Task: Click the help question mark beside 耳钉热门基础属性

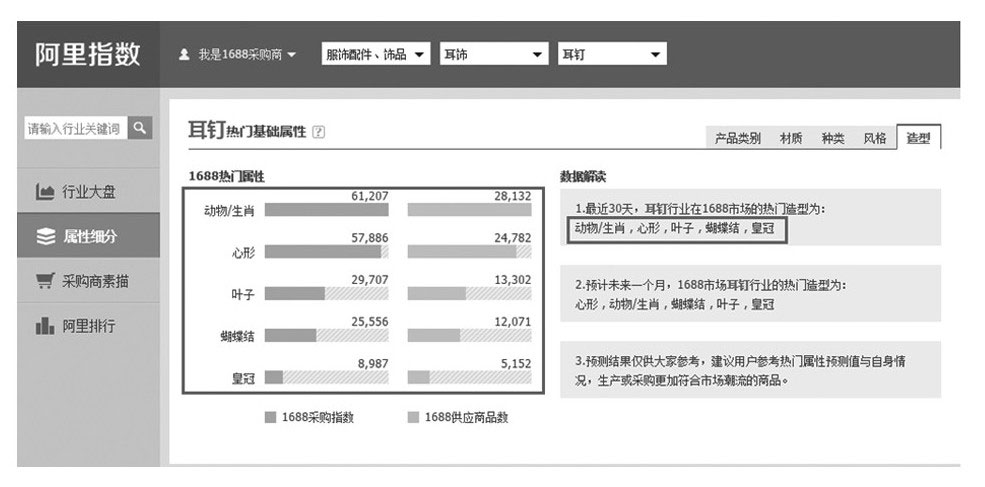Action: click(318, 132)
